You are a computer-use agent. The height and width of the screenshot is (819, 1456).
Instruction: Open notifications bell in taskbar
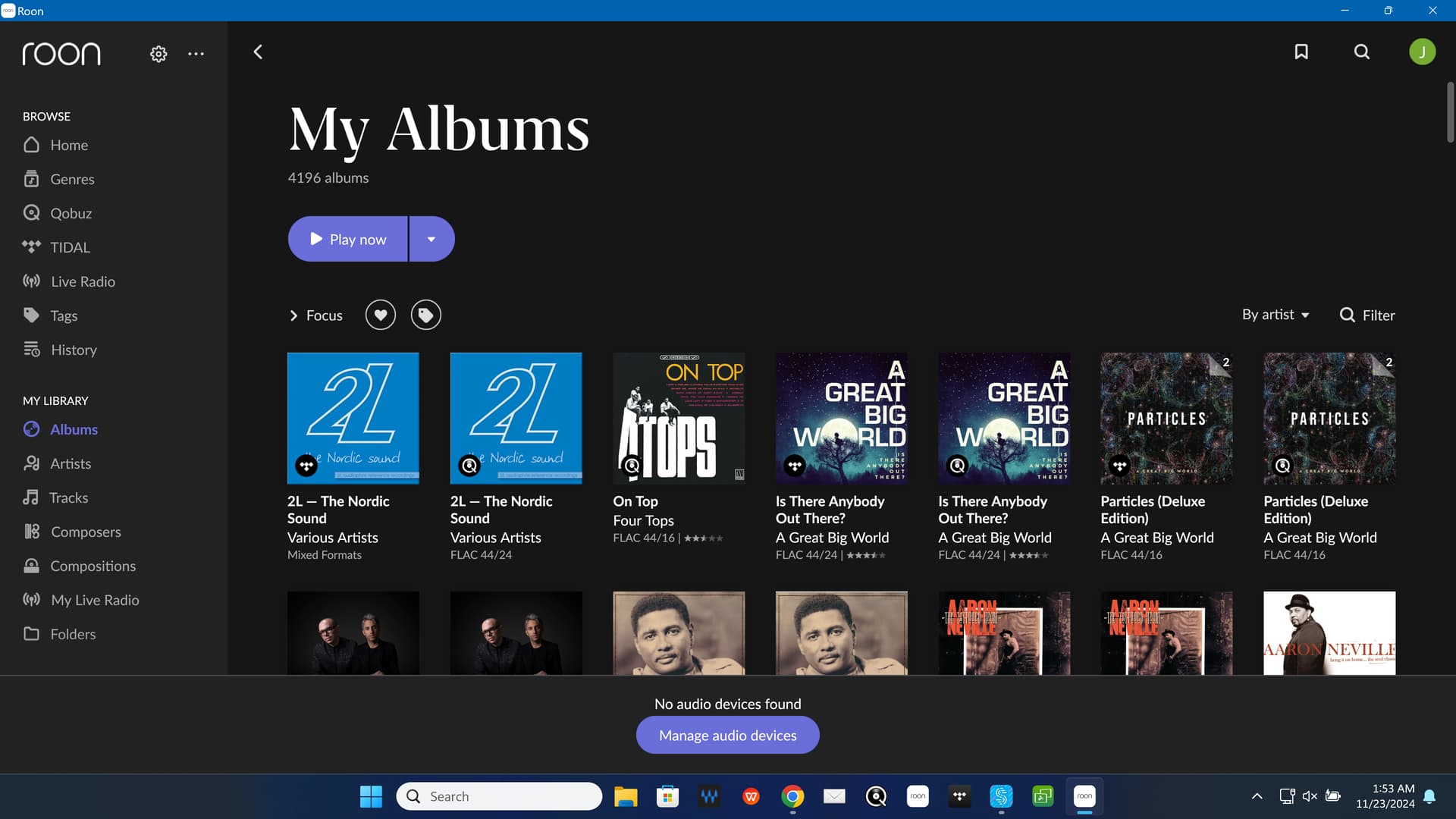click(1429, 796)
